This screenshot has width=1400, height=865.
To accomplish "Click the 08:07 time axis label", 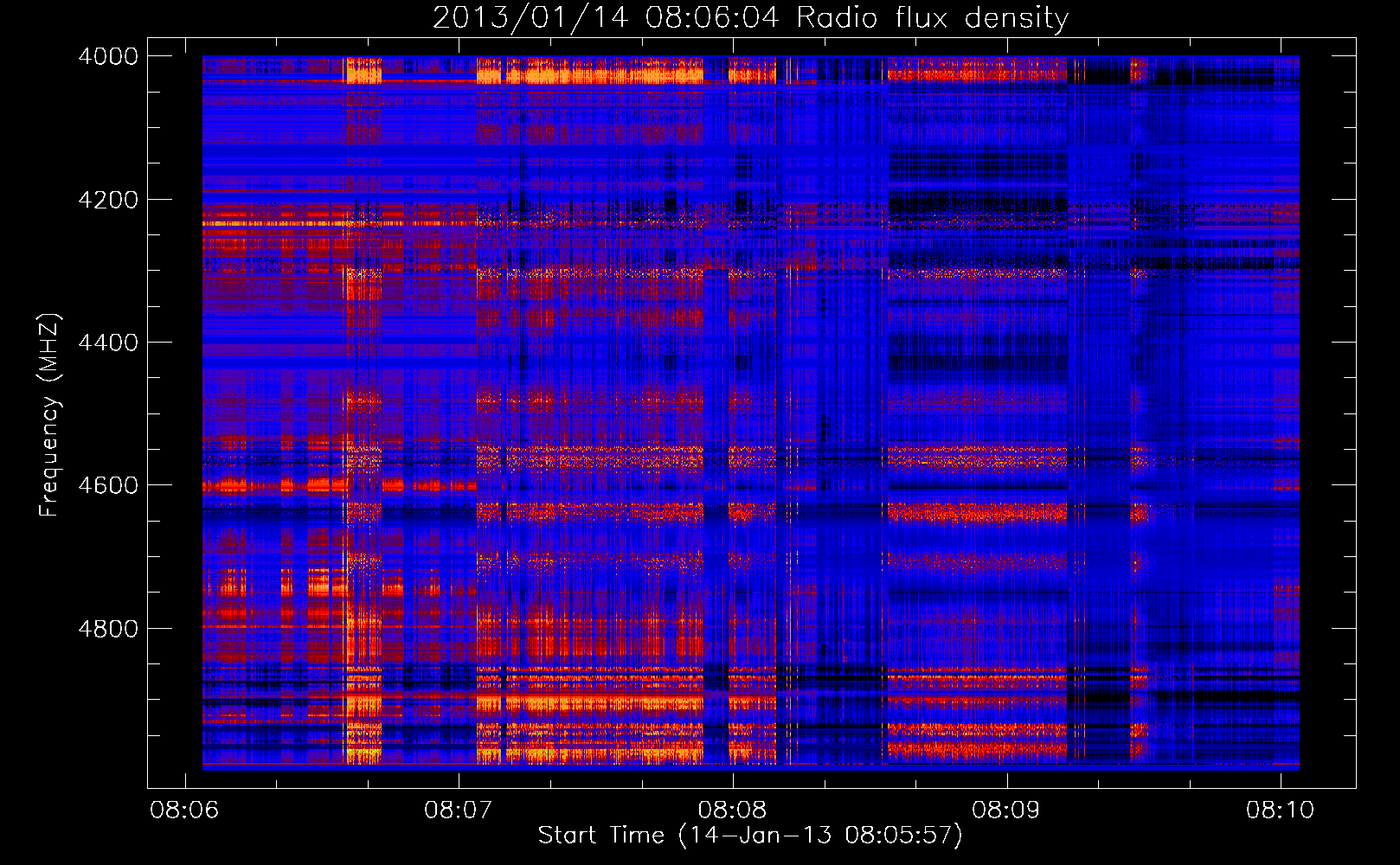I will point(459,811).
